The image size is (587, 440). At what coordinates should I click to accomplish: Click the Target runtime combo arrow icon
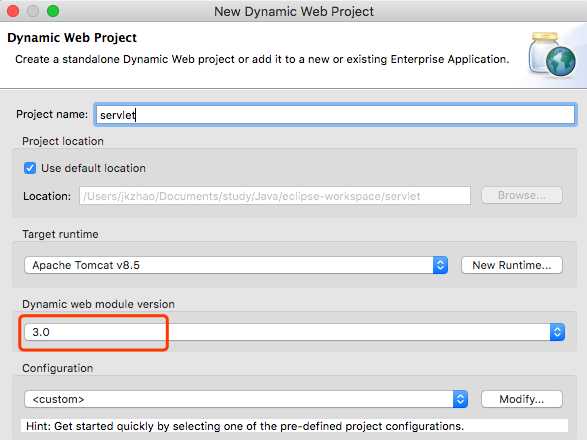pyautogui.click(x=440, y=265)
